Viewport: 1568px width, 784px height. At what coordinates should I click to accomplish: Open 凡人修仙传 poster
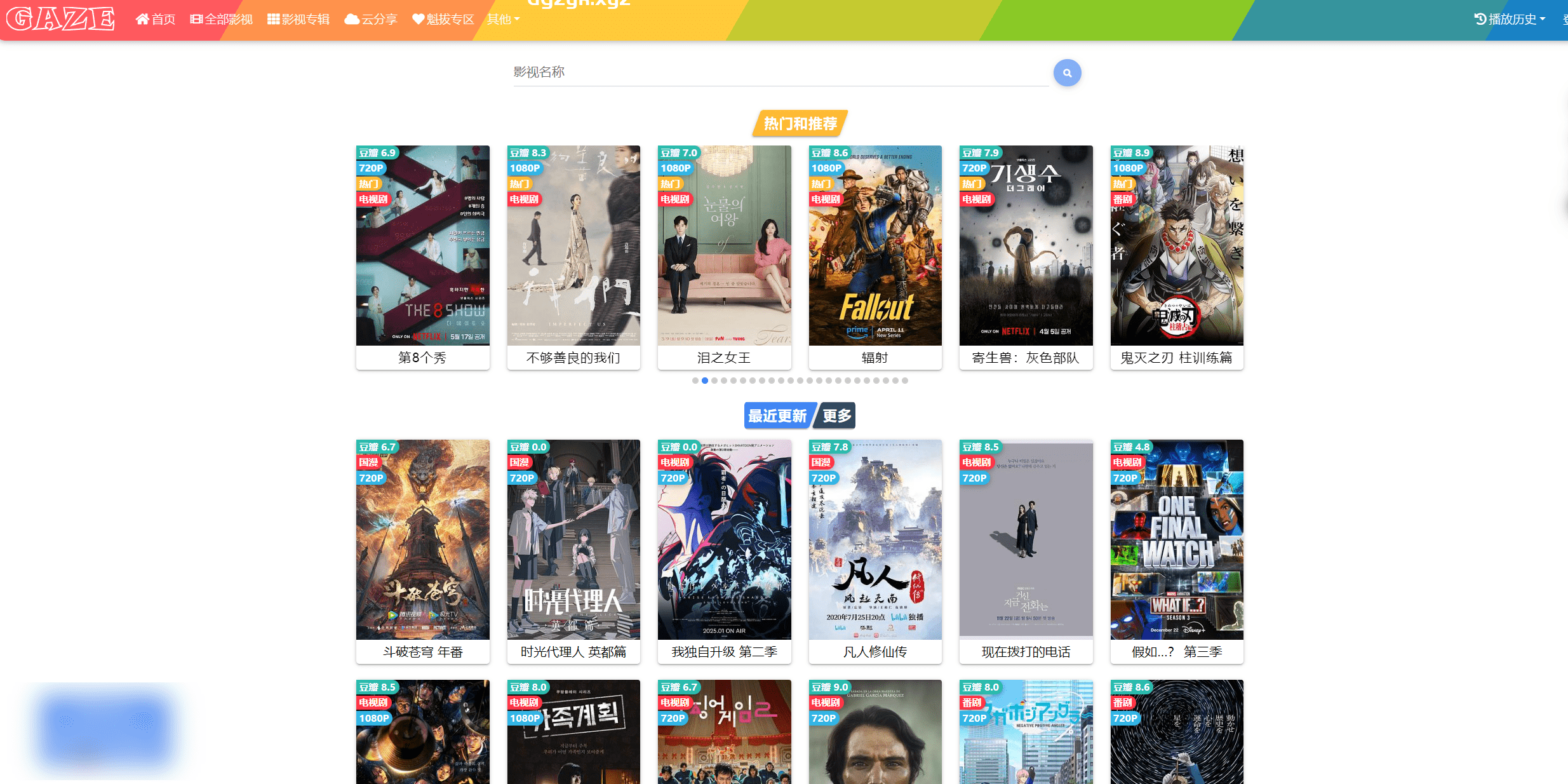point(875,539)
